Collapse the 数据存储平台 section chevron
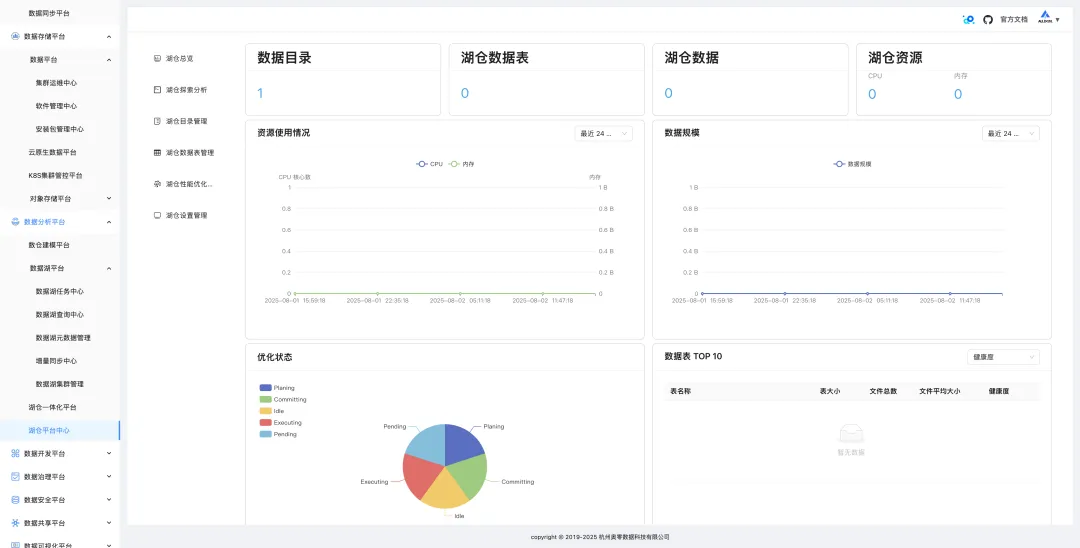1080x548 pixels. 109,36
